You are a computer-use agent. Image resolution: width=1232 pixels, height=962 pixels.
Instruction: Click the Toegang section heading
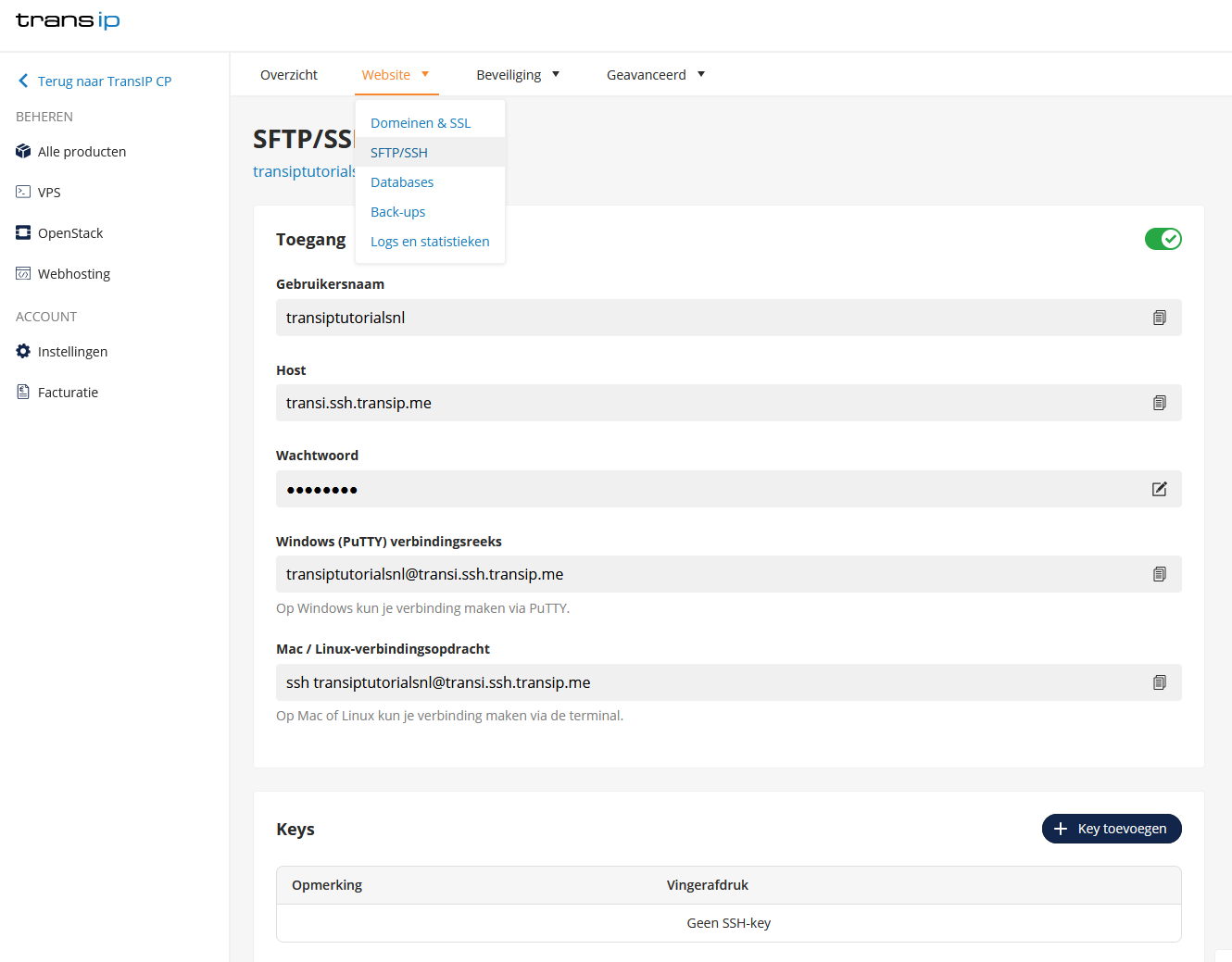[x=310, y=239]
